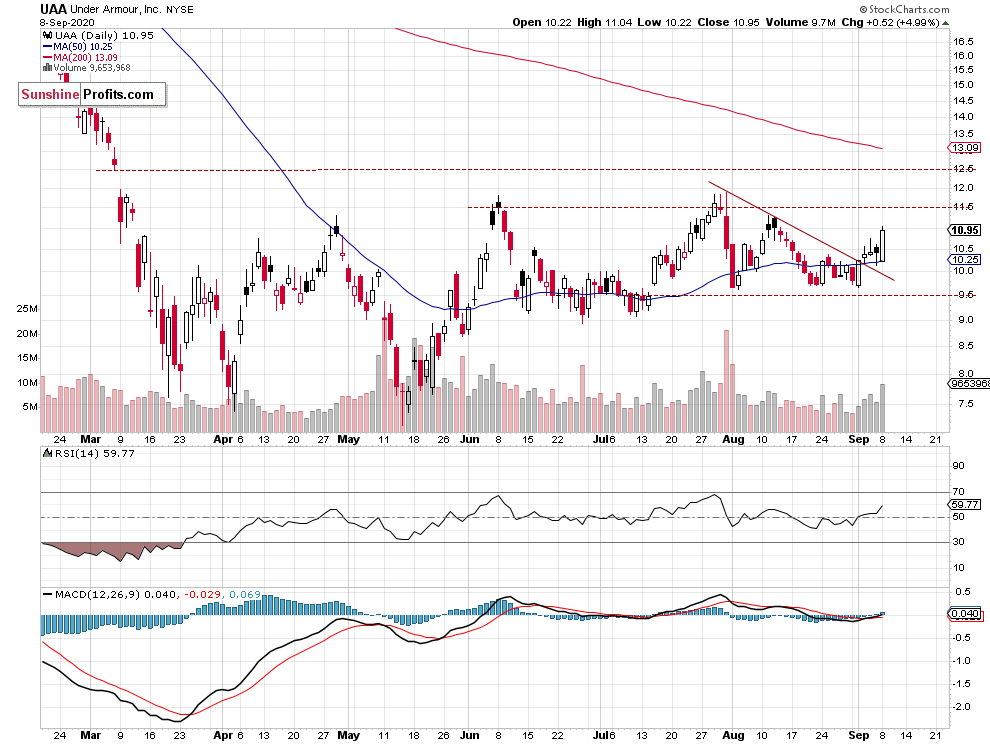Click the Chg +0.52 (+4.99%) value
990x744 pixels.
pos(890,22)
